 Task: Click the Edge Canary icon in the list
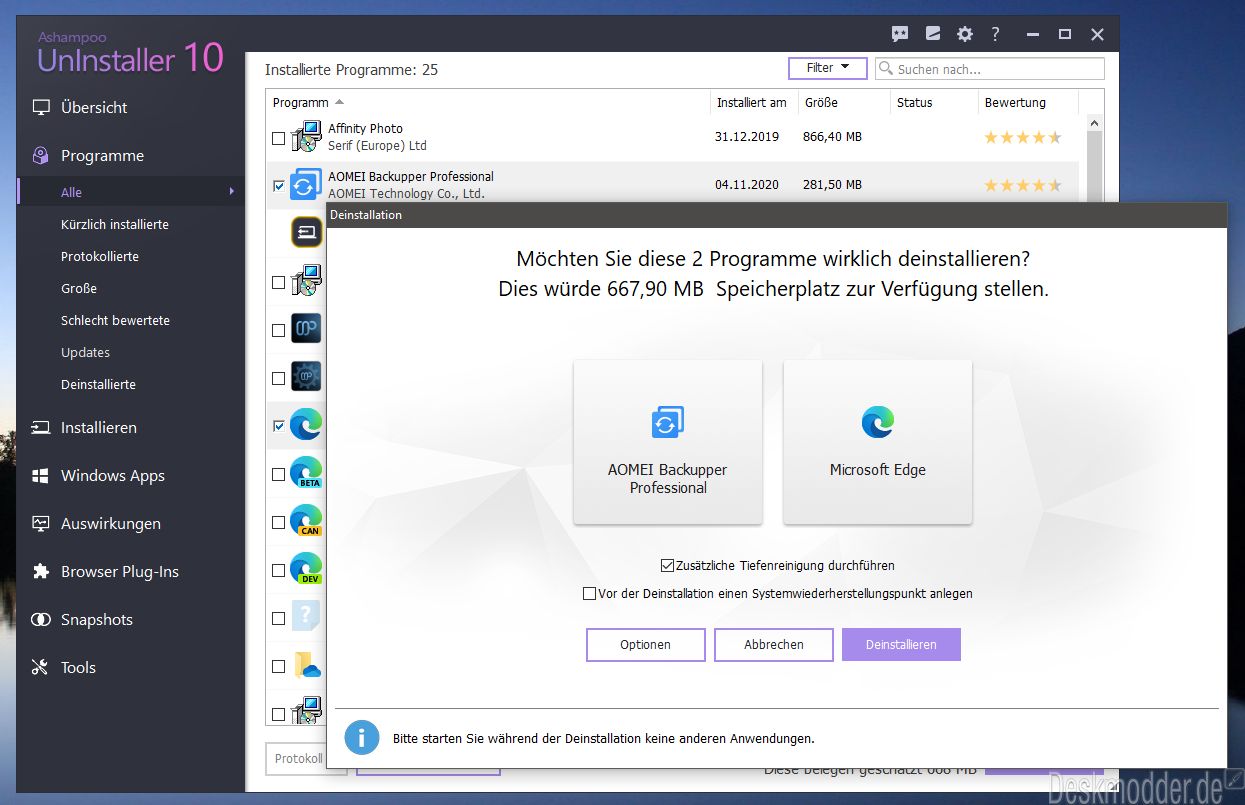tap(306, 520)
